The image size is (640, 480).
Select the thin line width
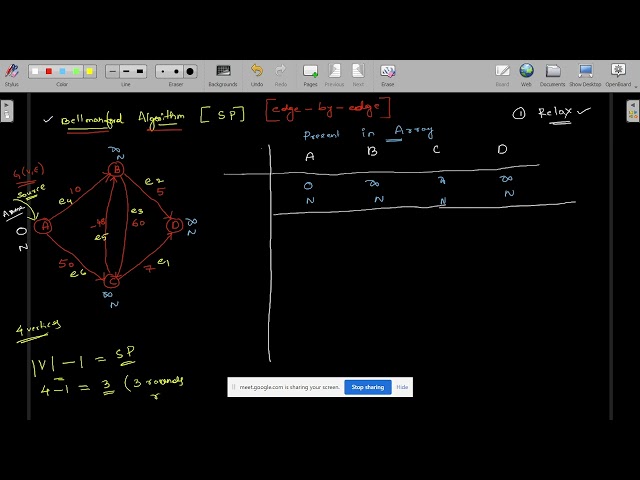(x=113, y=71)
